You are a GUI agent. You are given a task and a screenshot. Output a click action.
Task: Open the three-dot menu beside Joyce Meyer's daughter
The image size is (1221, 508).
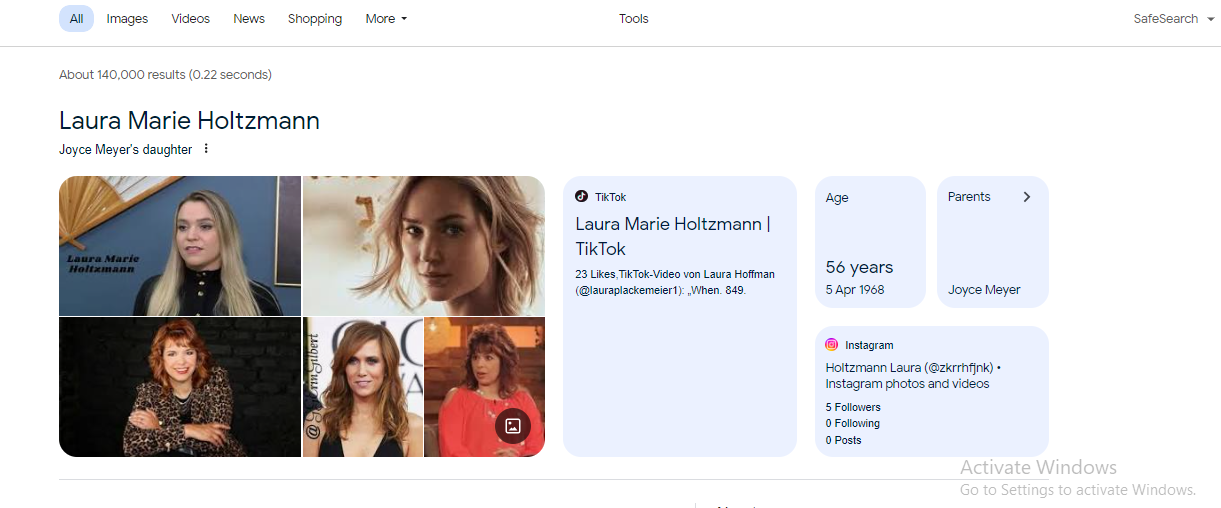pyautogui.click(x=206, y=149)
